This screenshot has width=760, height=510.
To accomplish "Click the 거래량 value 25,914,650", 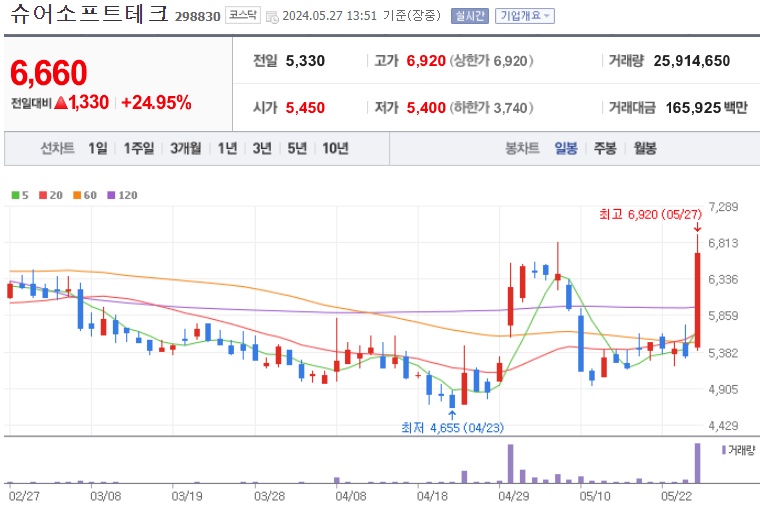I will [692, 61].
